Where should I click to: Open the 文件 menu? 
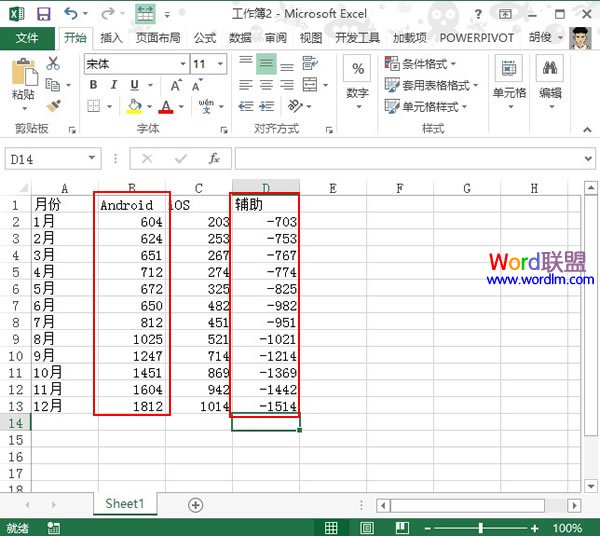coord(27,38)
